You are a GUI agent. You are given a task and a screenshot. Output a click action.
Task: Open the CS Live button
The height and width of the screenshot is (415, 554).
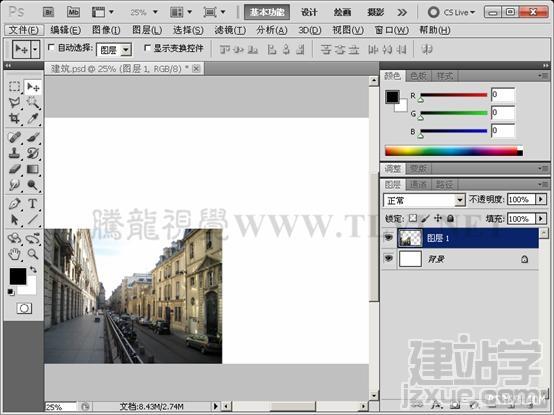tap(452, 12)
